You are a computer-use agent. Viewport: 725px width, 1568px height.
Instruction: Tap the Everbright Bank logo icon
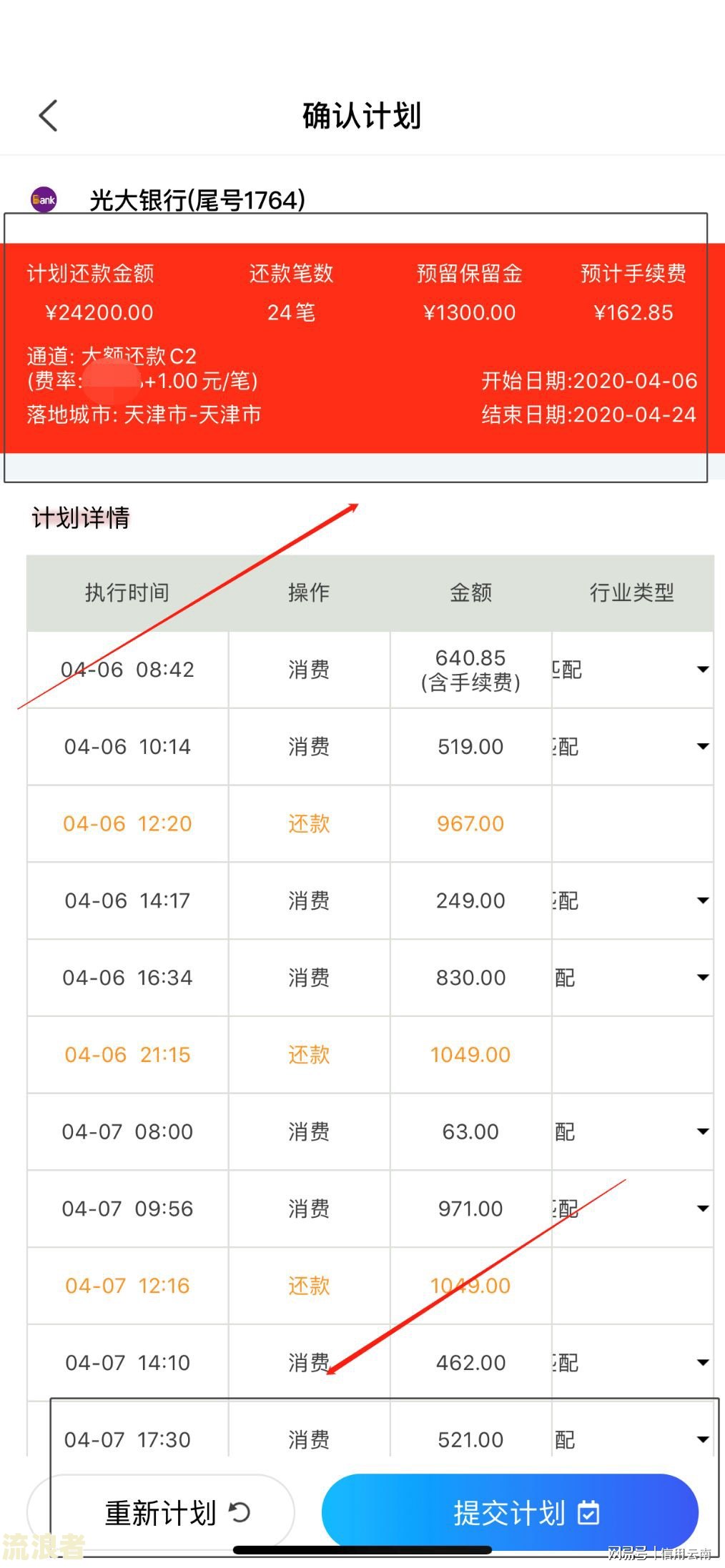pos(44,200)
